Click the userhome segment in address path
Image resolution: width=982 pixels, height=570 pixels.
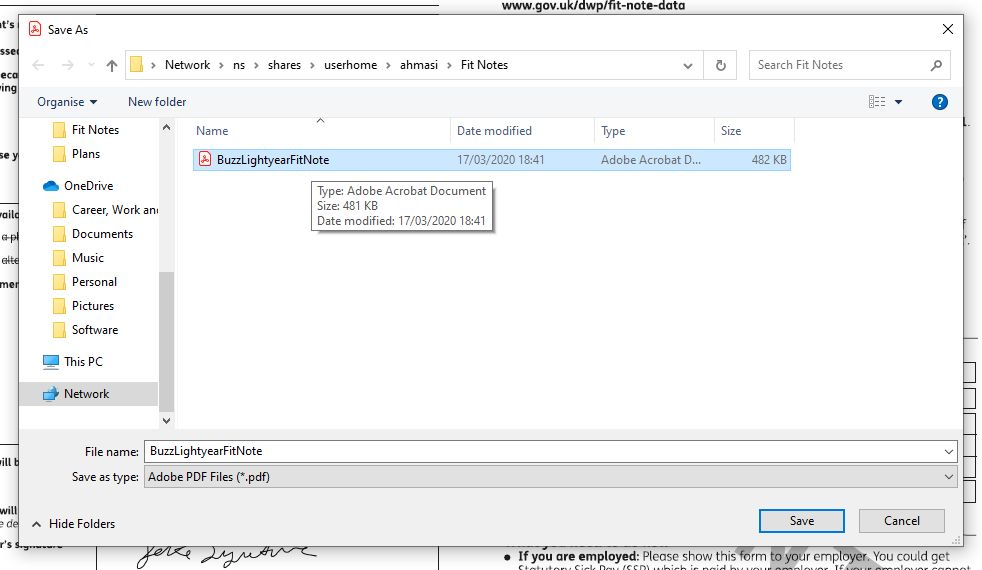tap(350, 65)
